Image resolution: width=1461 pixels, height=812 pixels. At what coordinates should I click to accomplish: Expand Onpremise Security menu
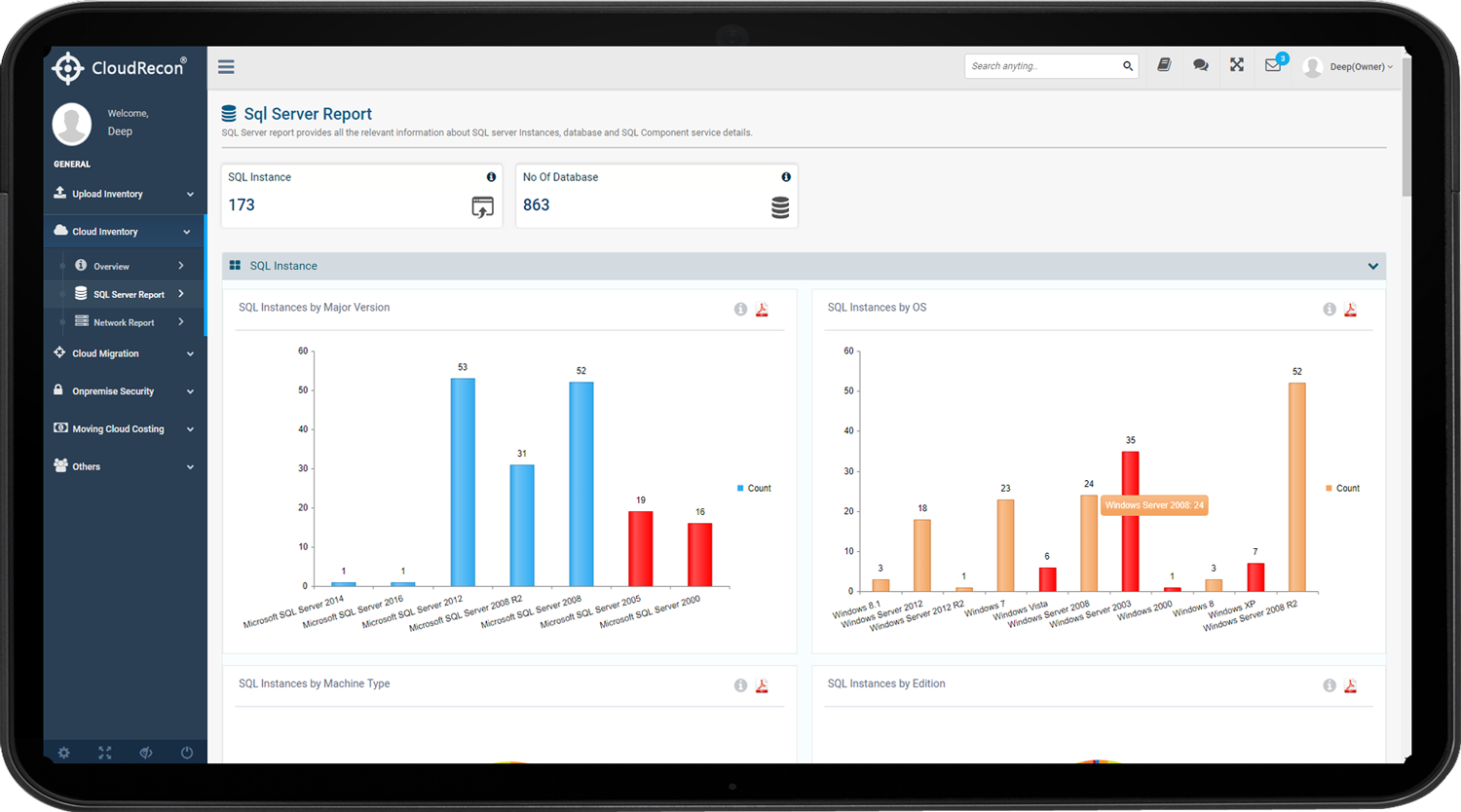click(x=125, y=391)
